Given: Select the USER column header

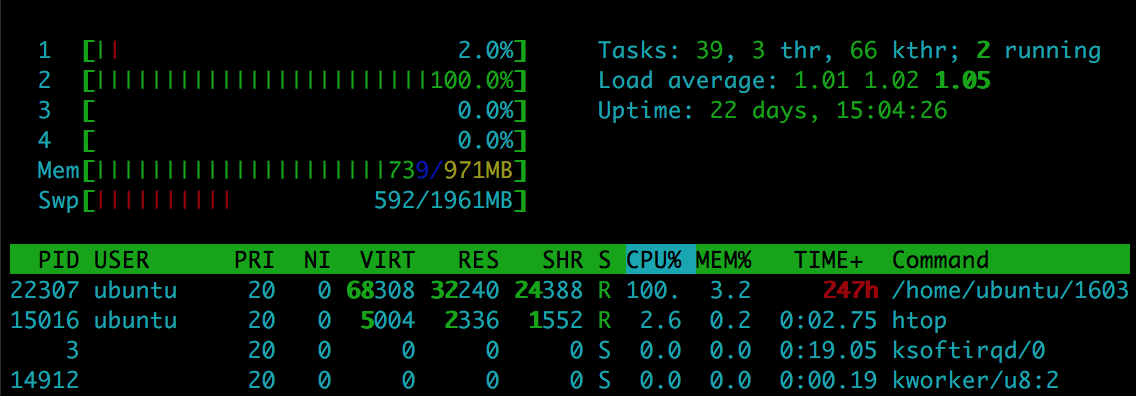Looking at the screenshot, I should [122, 259].
